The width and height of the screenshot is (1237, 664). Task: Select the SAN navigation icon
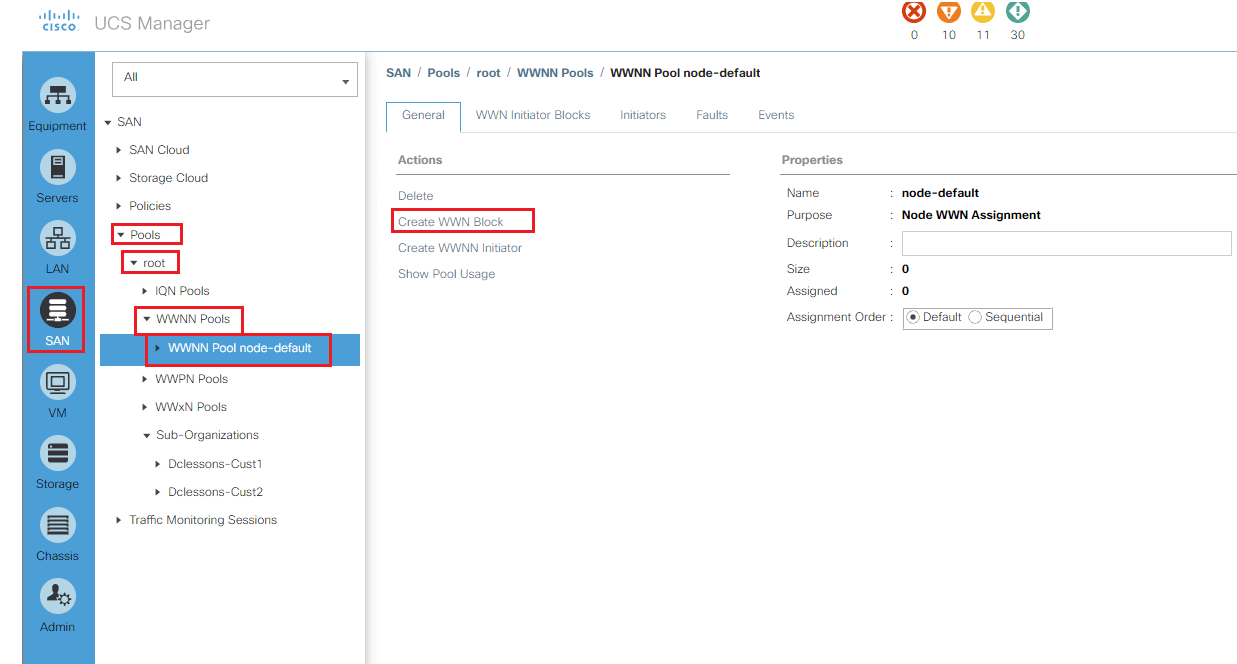[57, 311]
